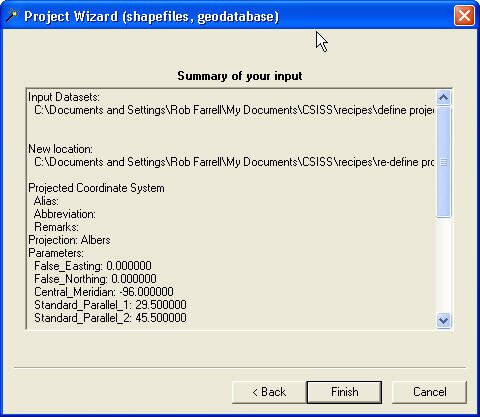This screenshot has width=480, height=417.
Task: Click the summary scrollbar thumb
Action: coord(444,162)
